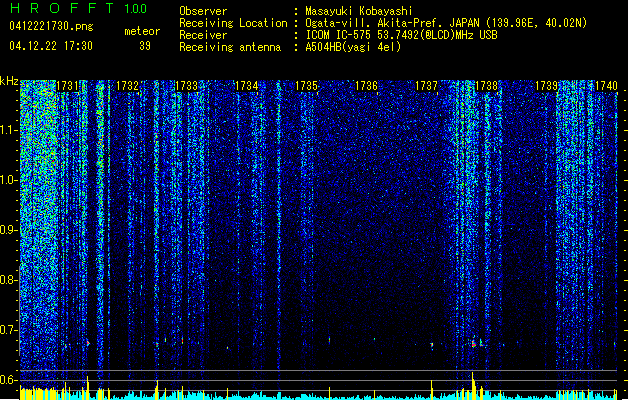629x400 pixels.
Task: Click the 1737 time marker
Action: tap(426, 86)
